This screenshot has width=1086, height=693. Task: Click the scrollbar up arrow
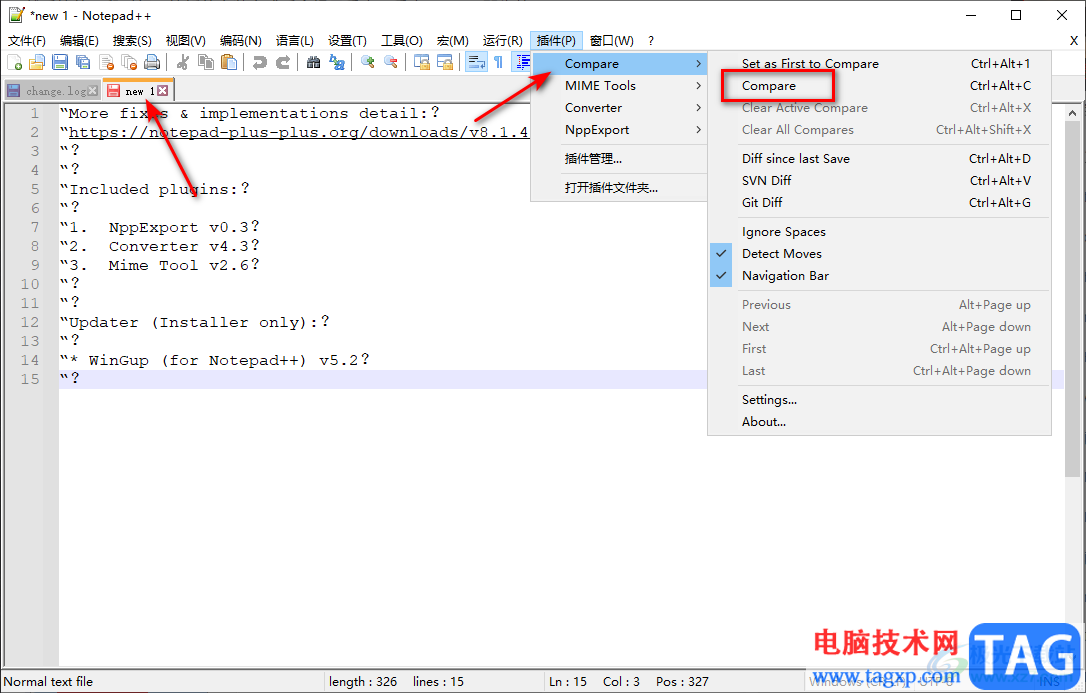coord(1072,113)
